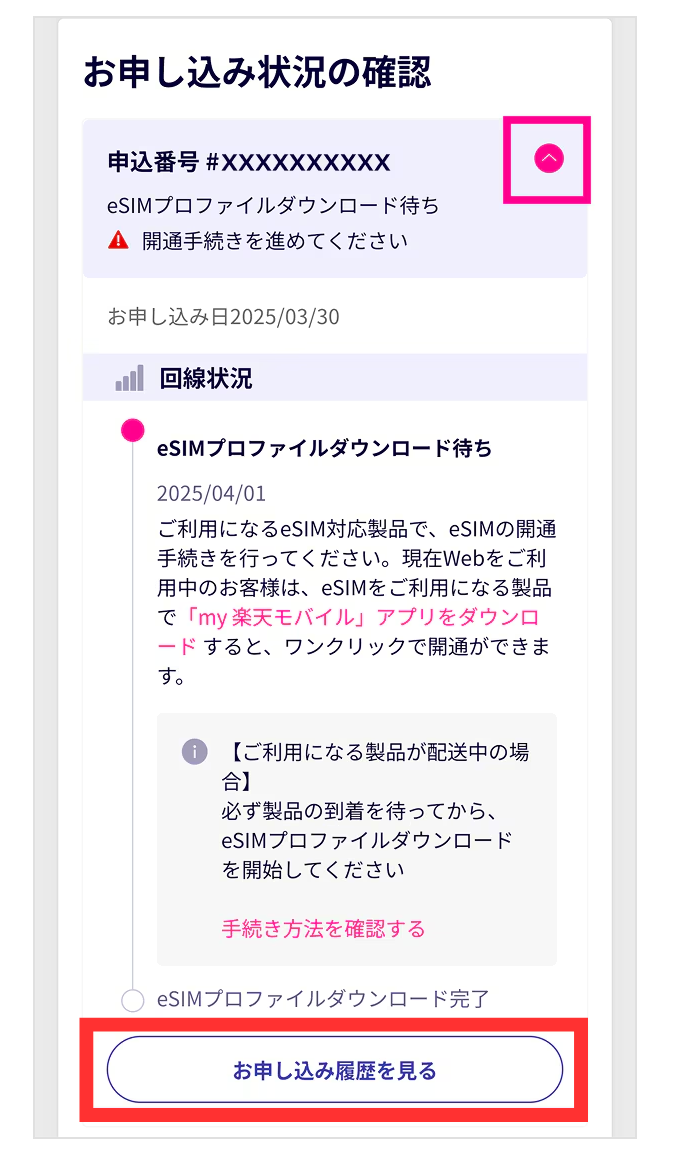677x1153 pixels.
Task: Collapse the application details with the pink chevron
Action: (549, 158)
